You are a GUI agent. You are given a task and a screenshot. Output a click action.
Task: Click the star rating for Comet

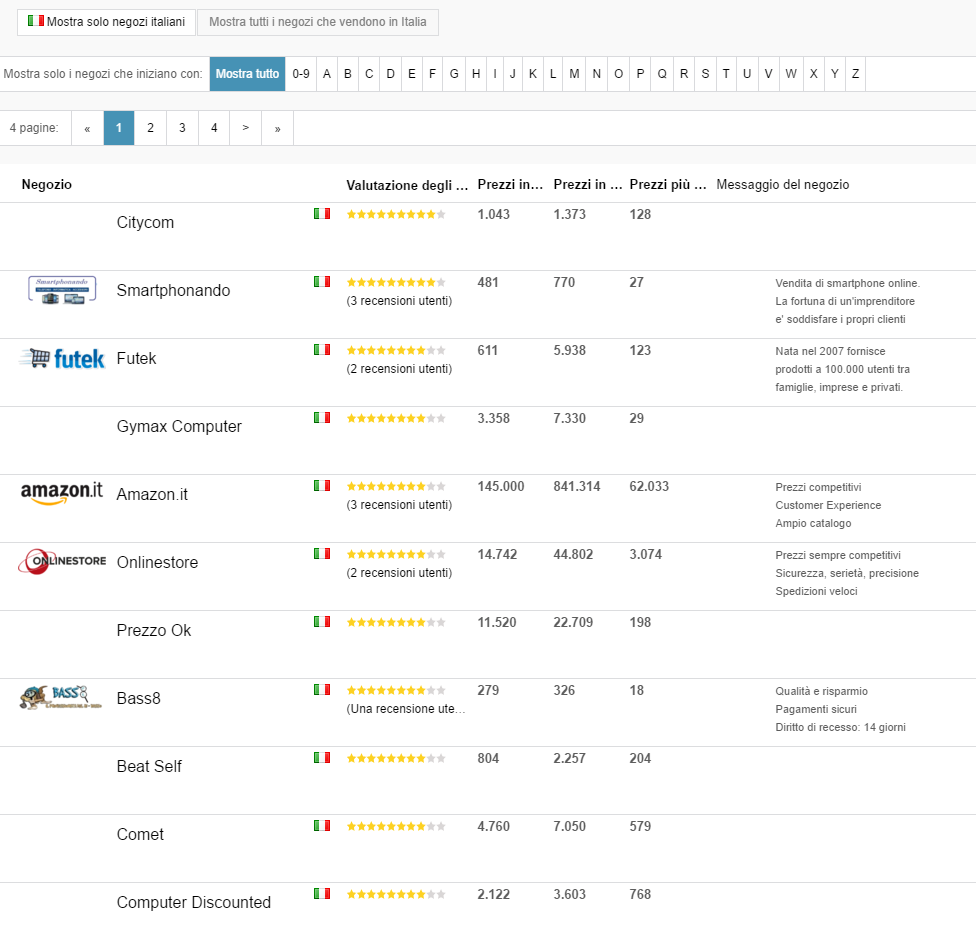point(396,827)
